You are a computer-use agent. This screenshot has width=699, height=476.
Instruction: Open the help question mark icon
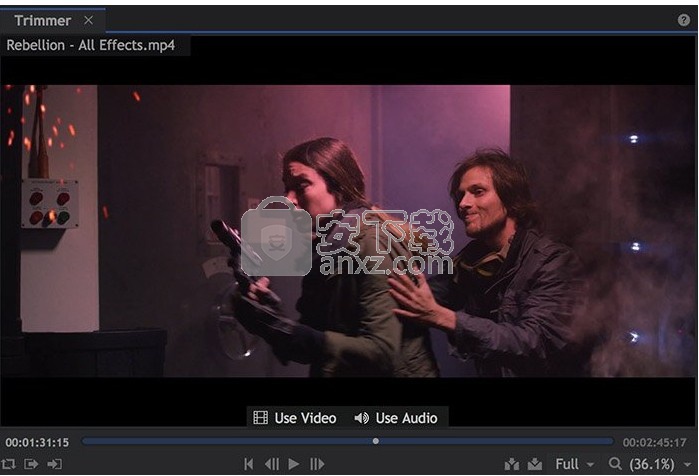(x=683, y=20)
